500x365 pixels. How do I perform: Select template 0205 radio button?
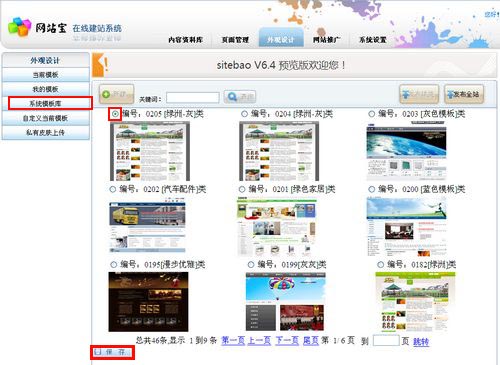click(x=115, y=114)
